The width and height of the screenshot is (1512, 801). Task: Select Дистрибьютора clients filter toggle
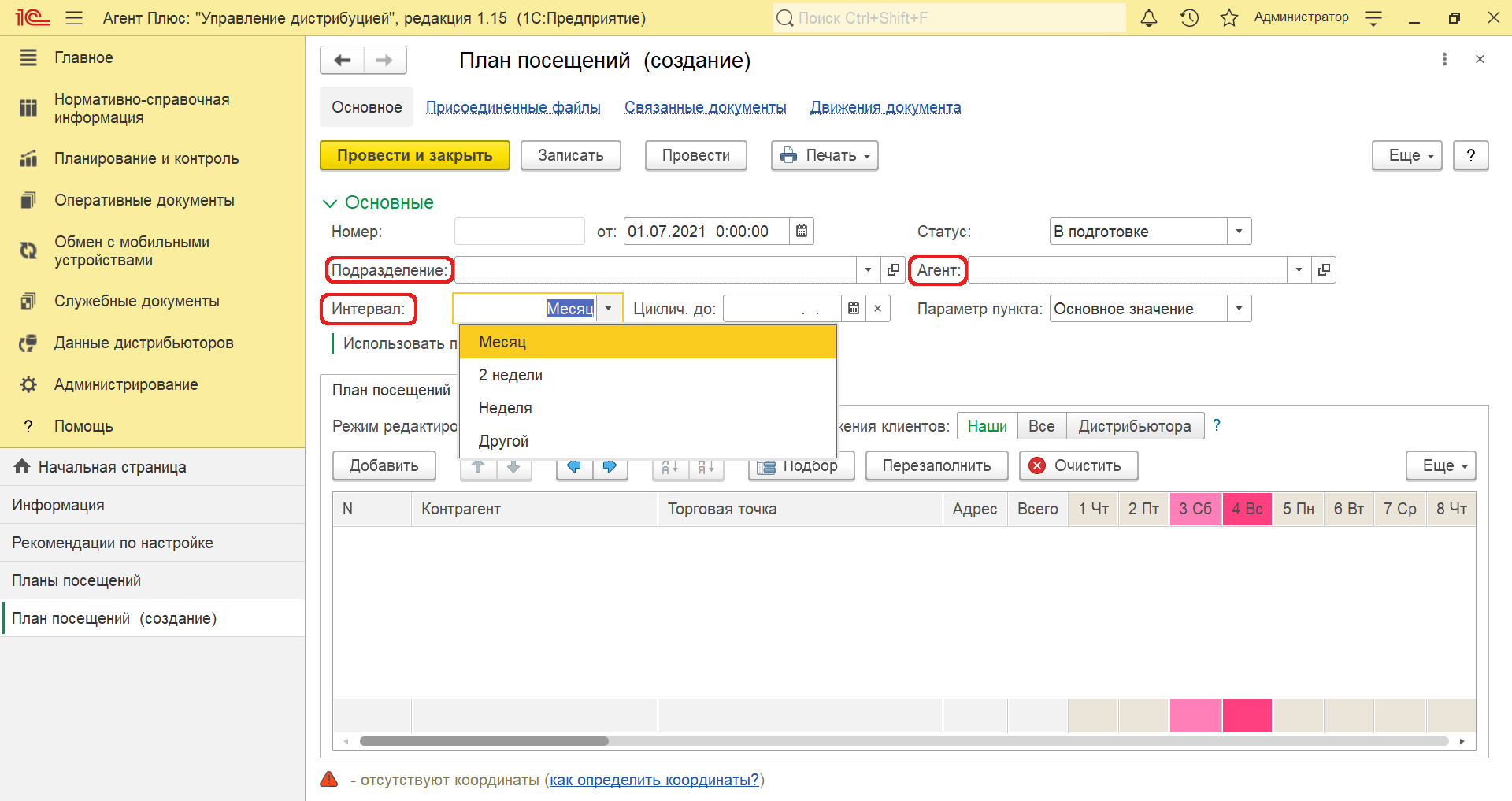click(1135, 426)
